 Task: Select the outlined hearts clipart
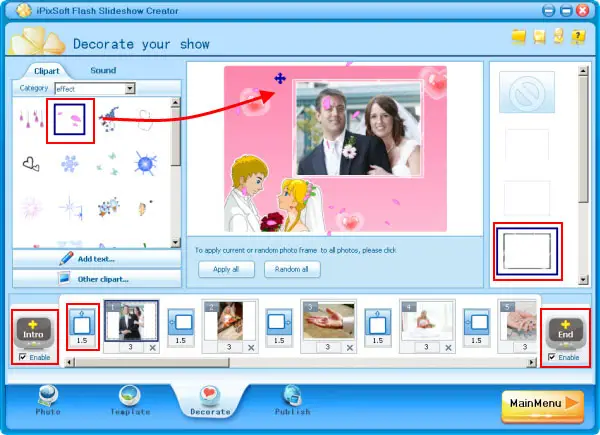pyautogui.click(x=31, y=164)
